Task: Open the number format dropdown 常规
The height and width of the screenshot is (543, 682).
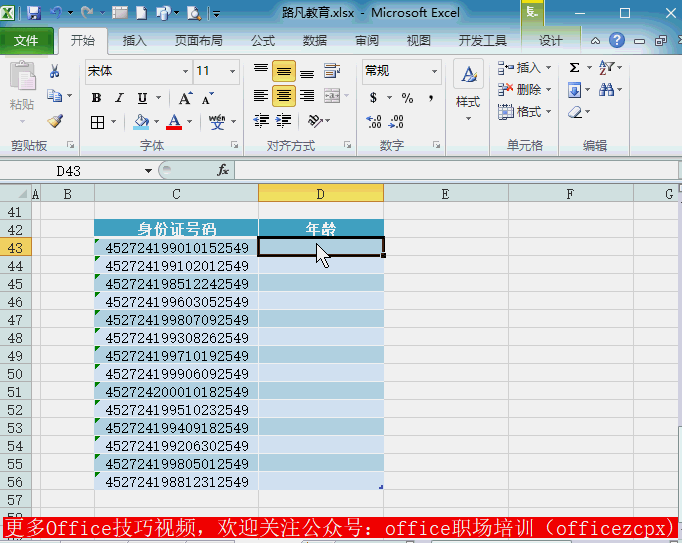Action: [x=400, y=71]
